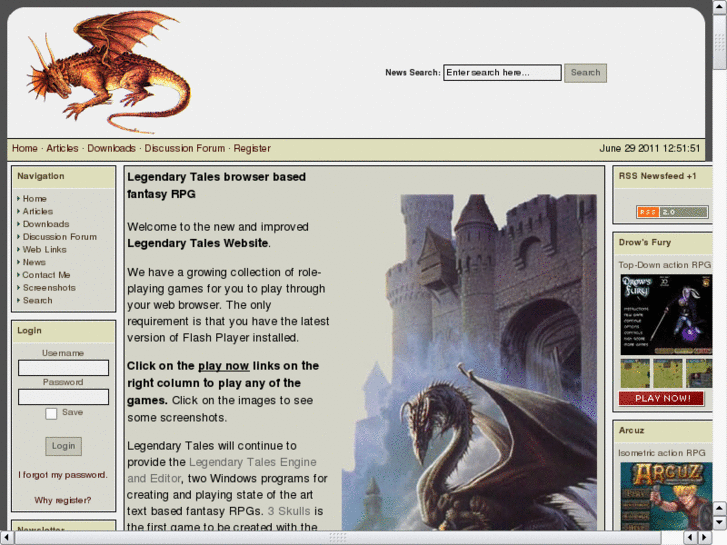Click the 'Login' panel heading
The height and width of the screenshot is (545, 727).
tap(29, 331)
